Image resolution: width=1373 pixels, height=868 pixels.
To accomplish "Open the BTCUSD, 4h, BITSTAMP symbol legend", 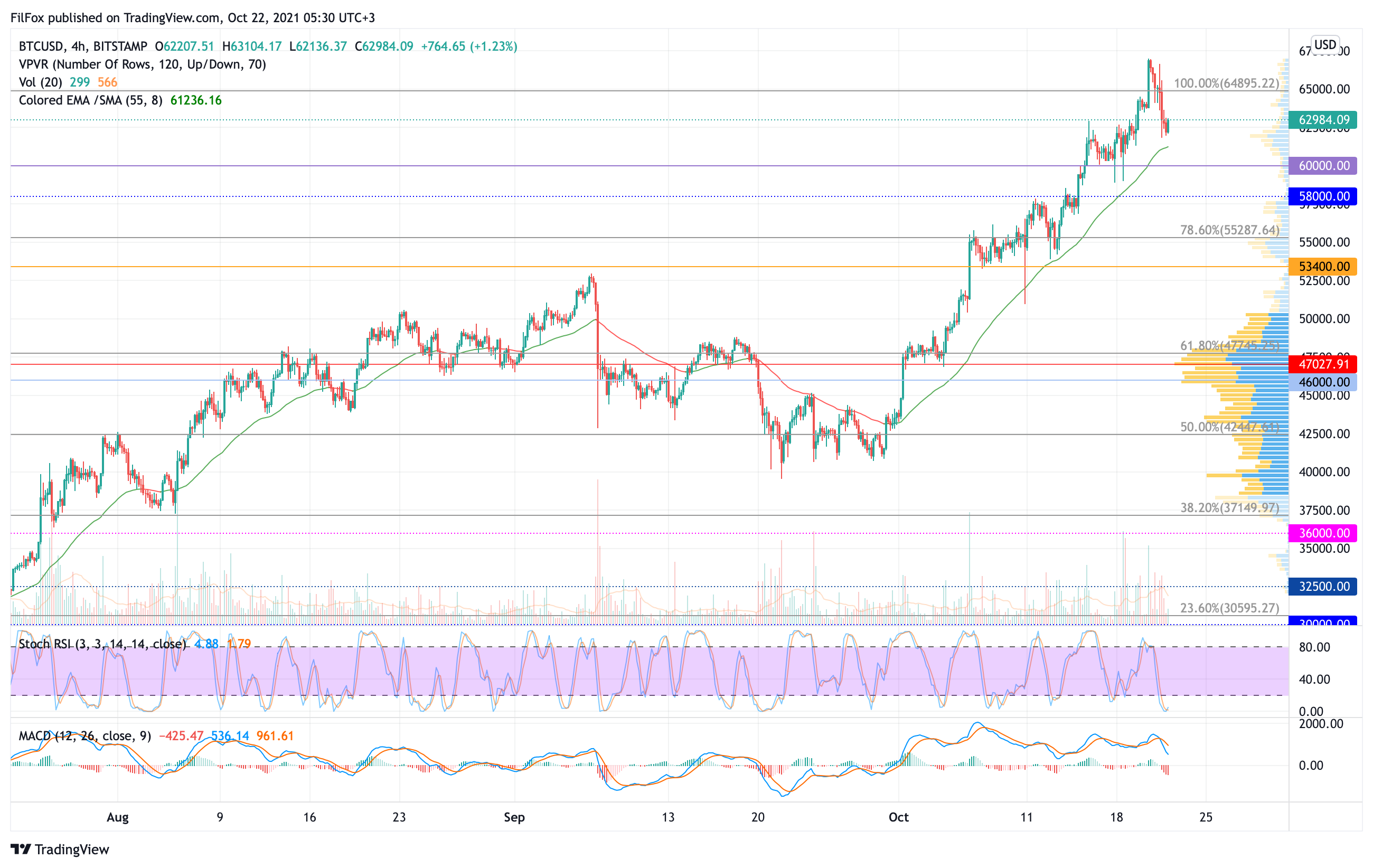I will (83, 46).
